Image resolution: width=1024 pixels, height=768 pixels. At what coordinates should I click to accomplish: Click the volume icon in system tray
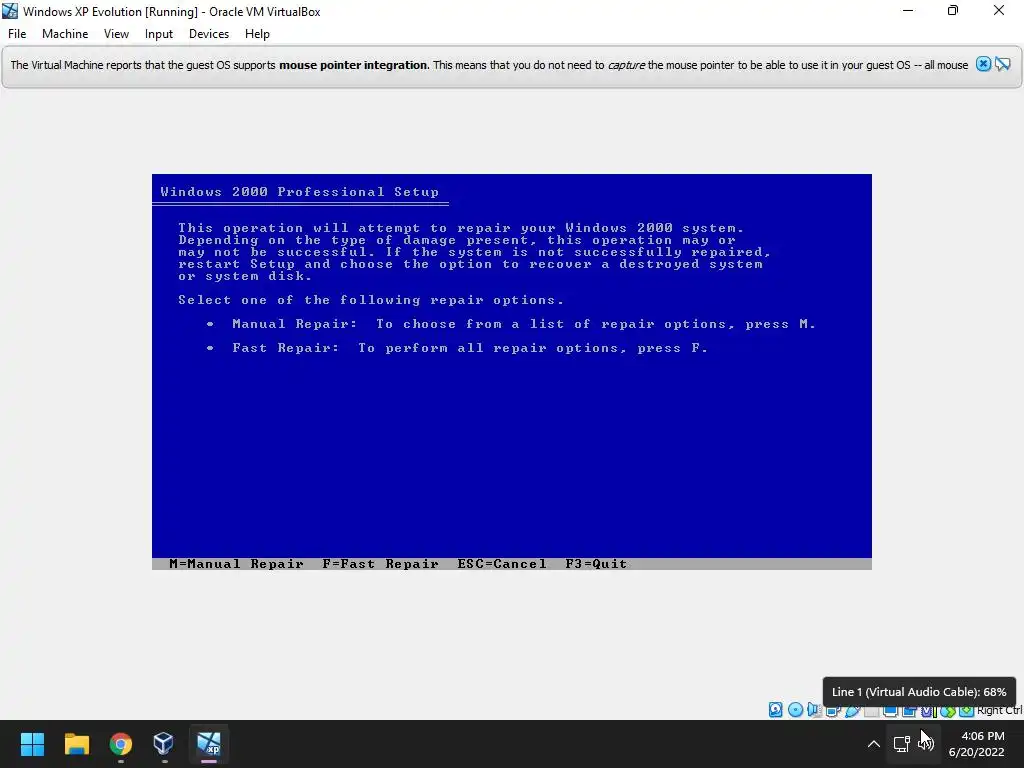[926, 744]
